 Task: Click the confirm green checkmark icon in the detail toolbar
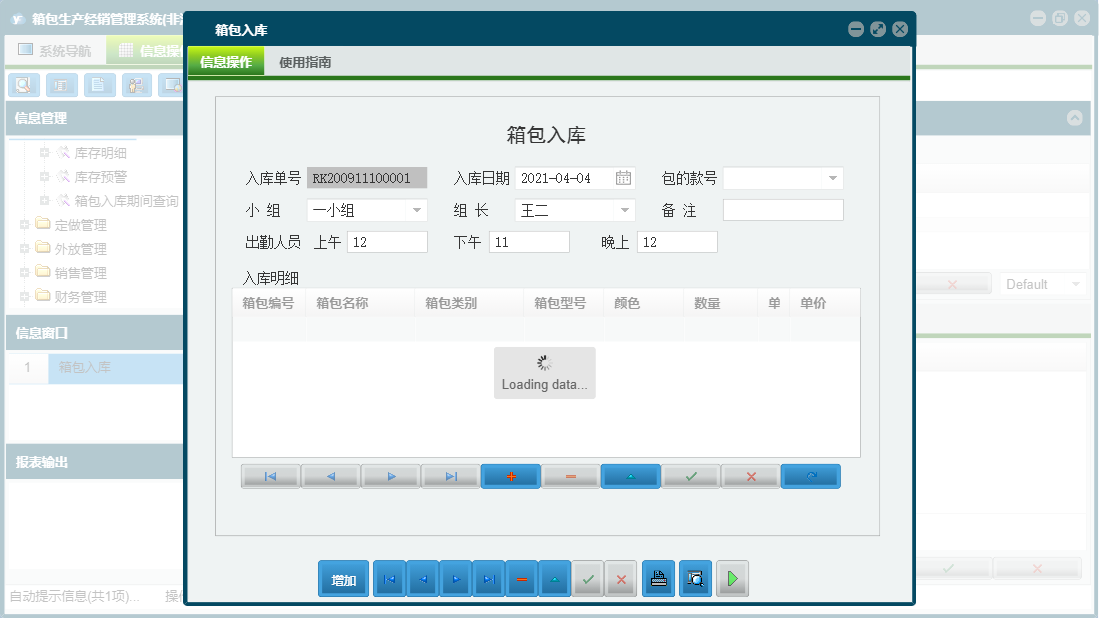(690, 476)
